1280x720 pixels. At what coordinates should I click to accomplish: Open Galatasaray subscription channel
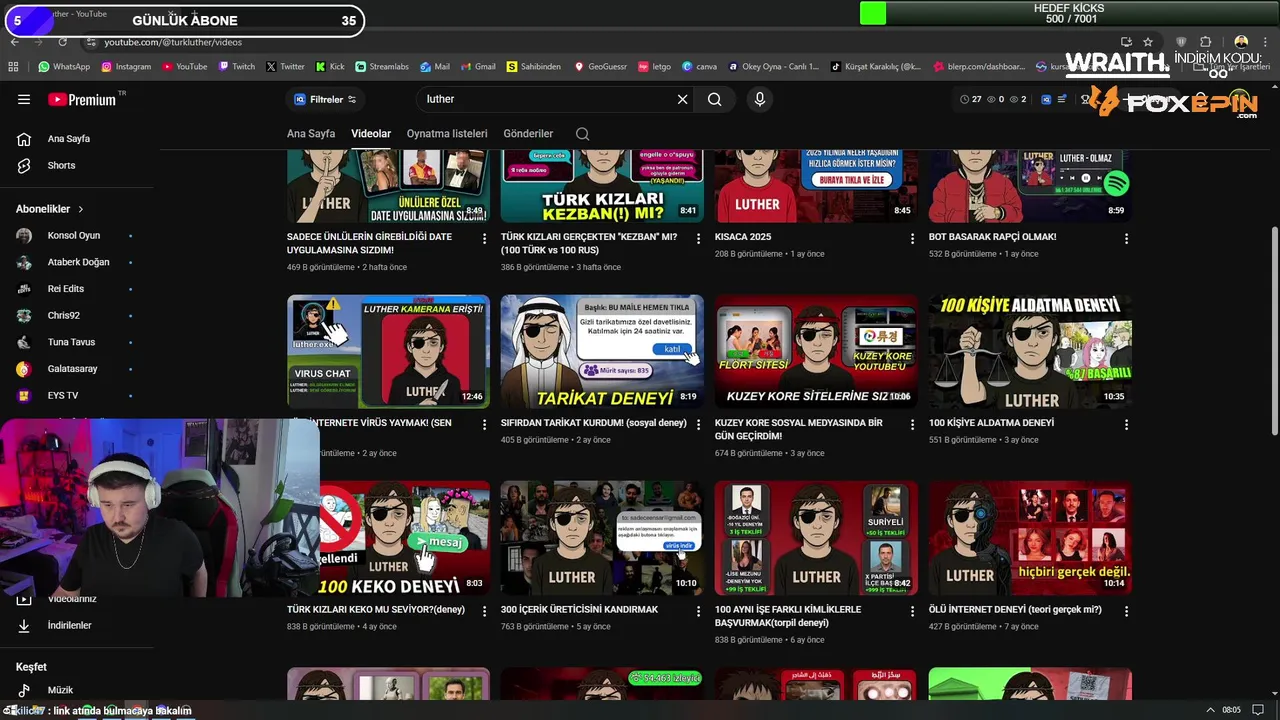tap(72, 369)
